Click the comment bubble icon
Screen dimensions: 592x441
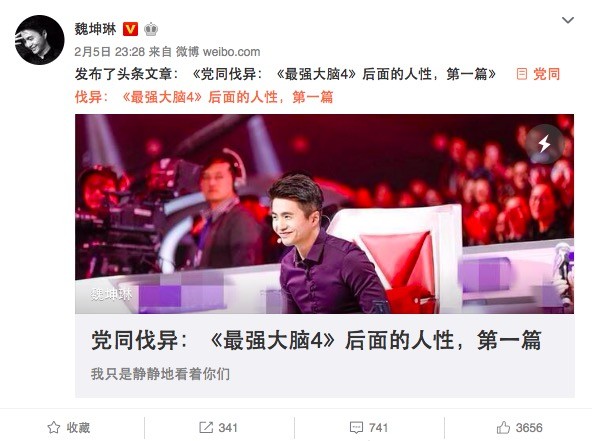click(356, 427)
